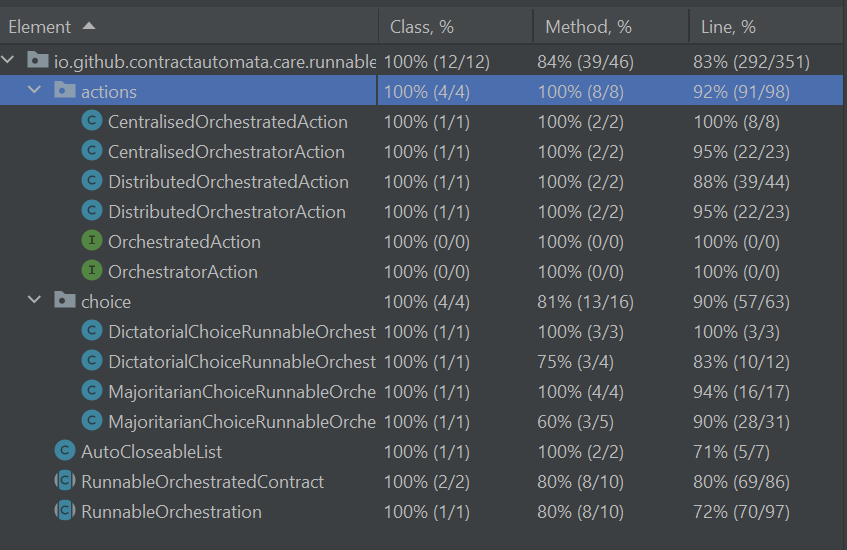Collapse the actions package node

[x=36, y=91]
